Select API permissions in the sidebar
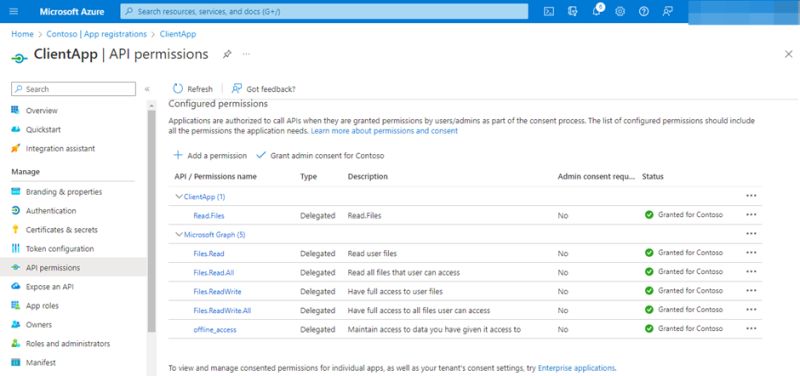800x376 pixels. click(x=74, y=268)
